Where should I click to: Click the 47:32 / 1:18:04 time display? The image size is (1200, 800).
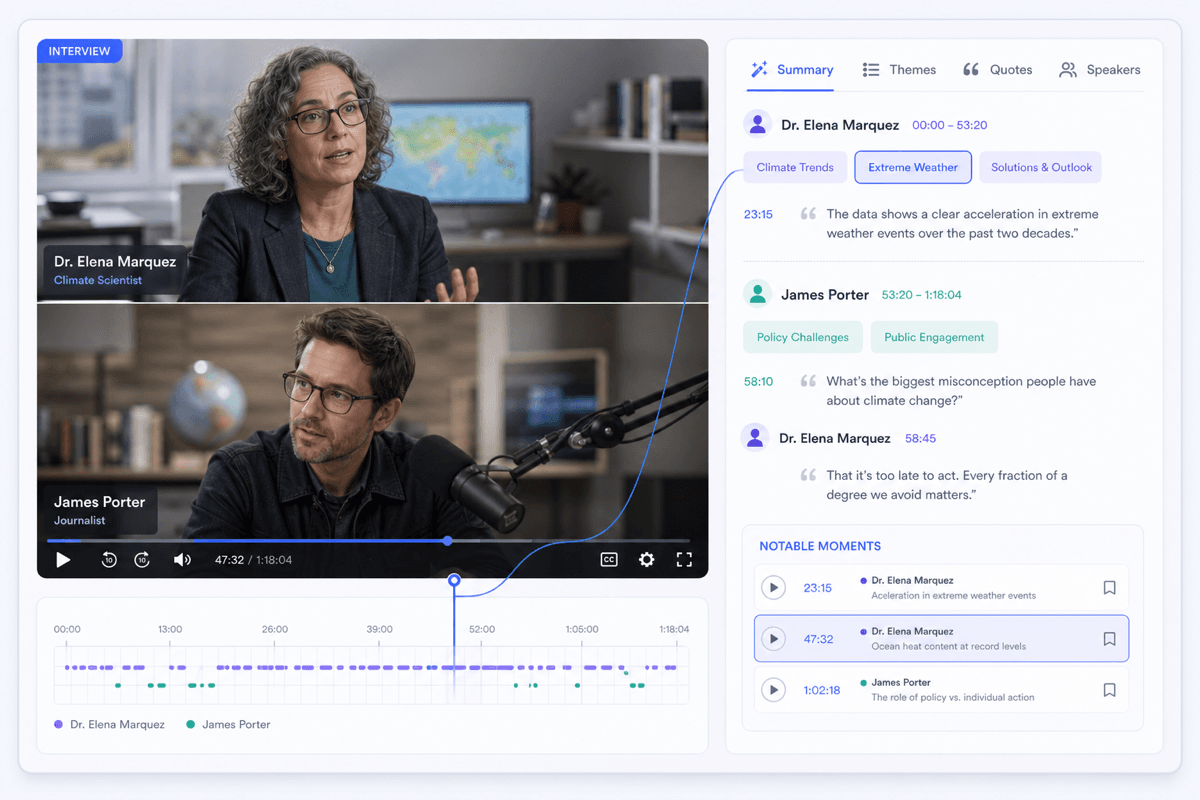pos(253,560)
